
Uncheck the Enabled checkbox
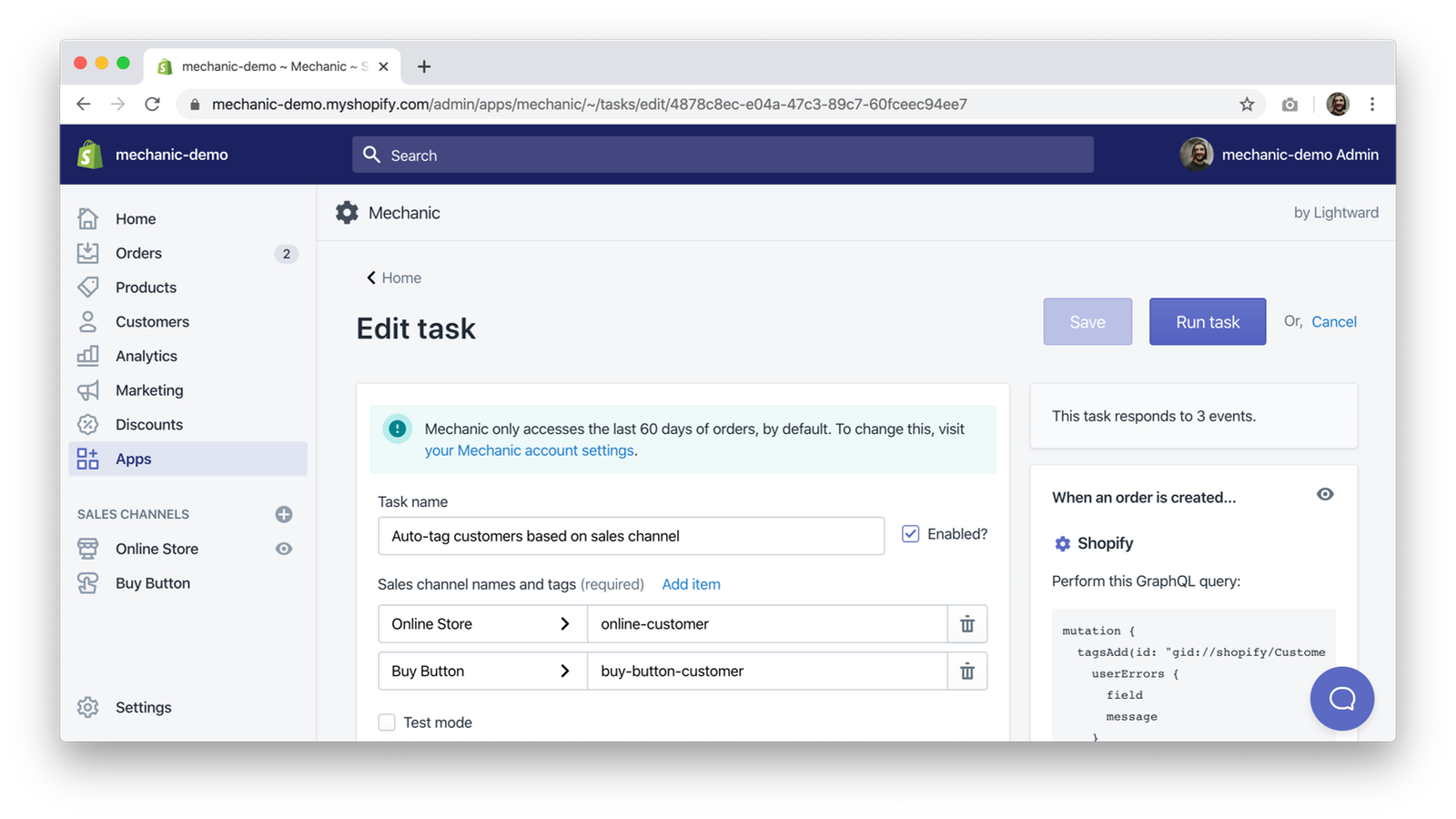click(x=910, y=534)
